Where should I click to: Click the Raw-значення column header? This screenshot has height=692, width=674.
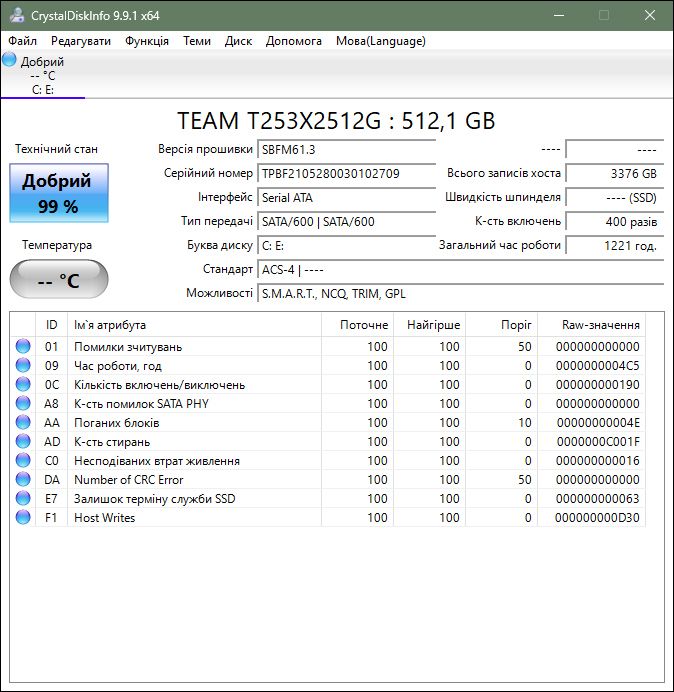[x=591, y=325]
